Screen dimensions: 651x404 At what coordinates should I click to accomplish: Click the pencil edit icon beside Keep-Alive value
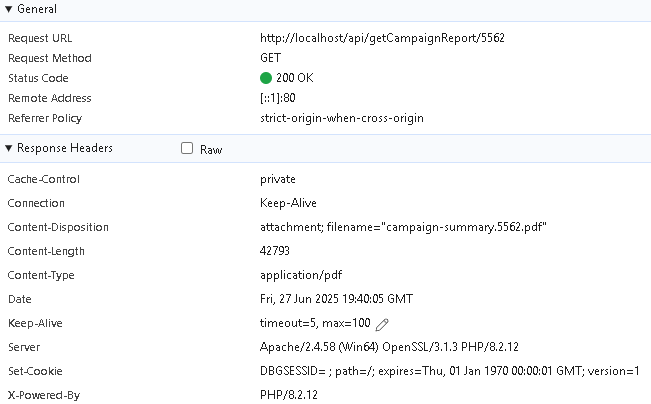point(382,325)
